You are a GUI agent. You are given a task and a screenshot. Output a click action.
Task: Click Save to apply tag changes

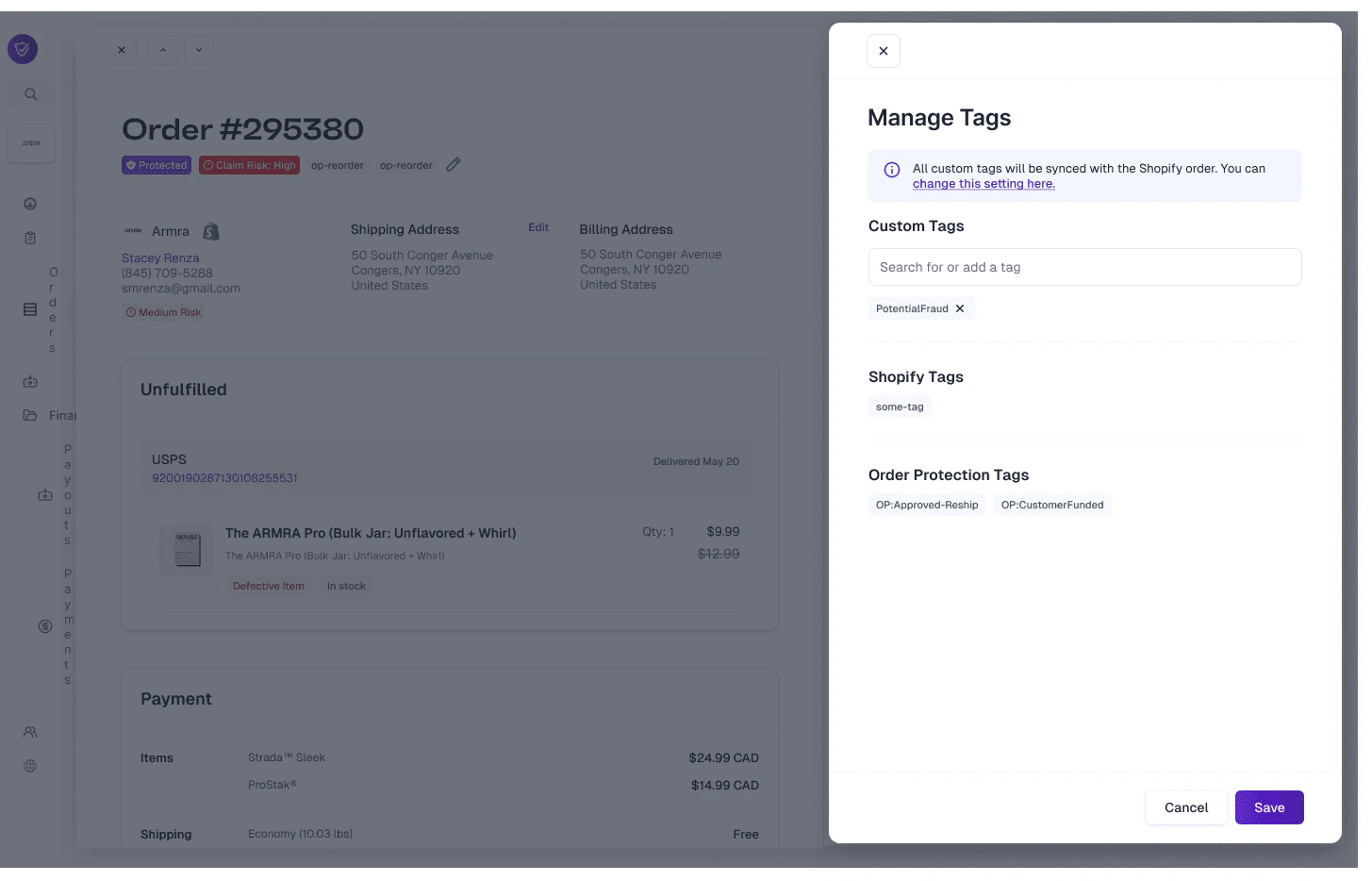1268,807
